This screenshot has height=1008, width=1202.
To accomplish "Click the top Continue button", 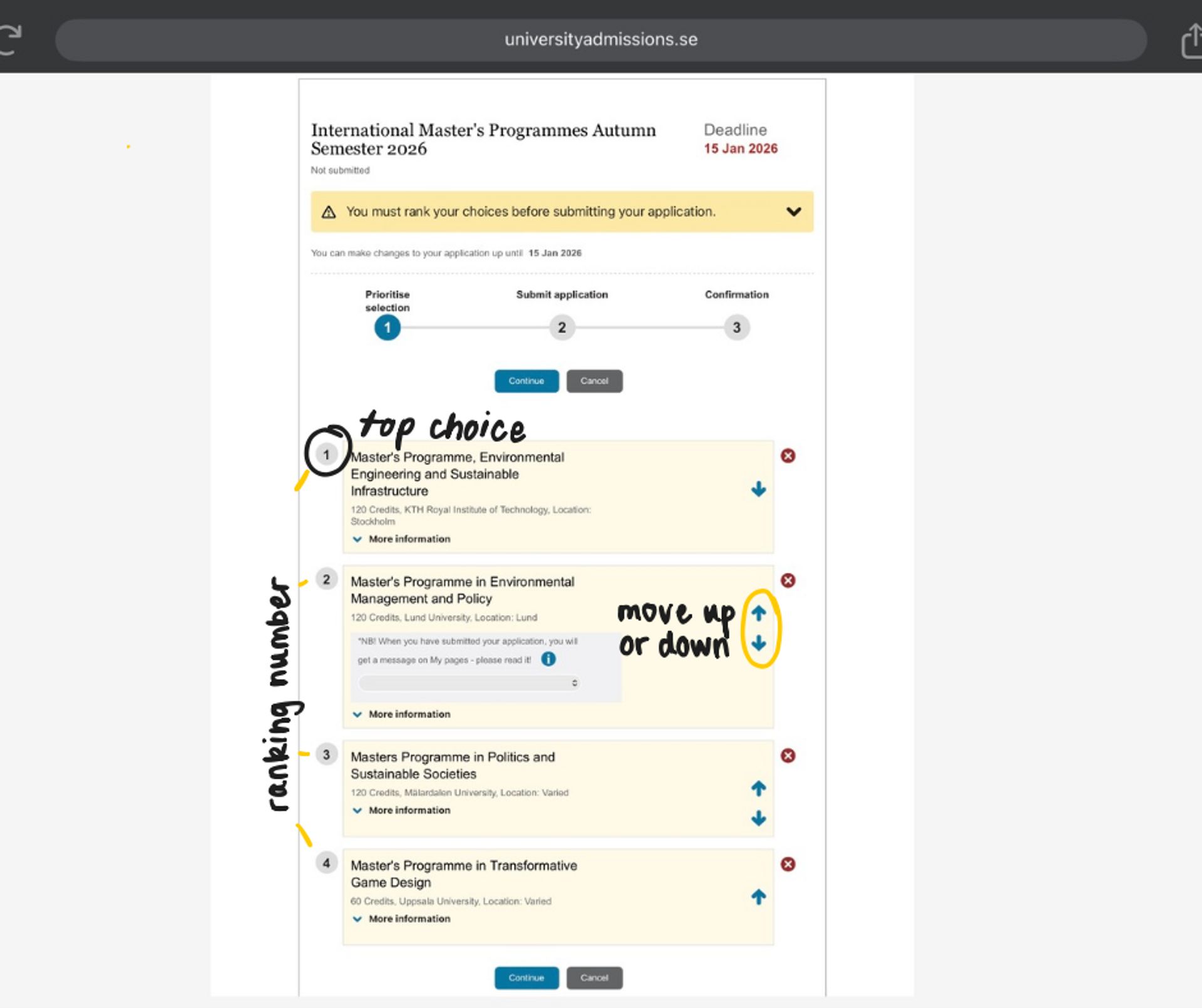I will (527, 381).
